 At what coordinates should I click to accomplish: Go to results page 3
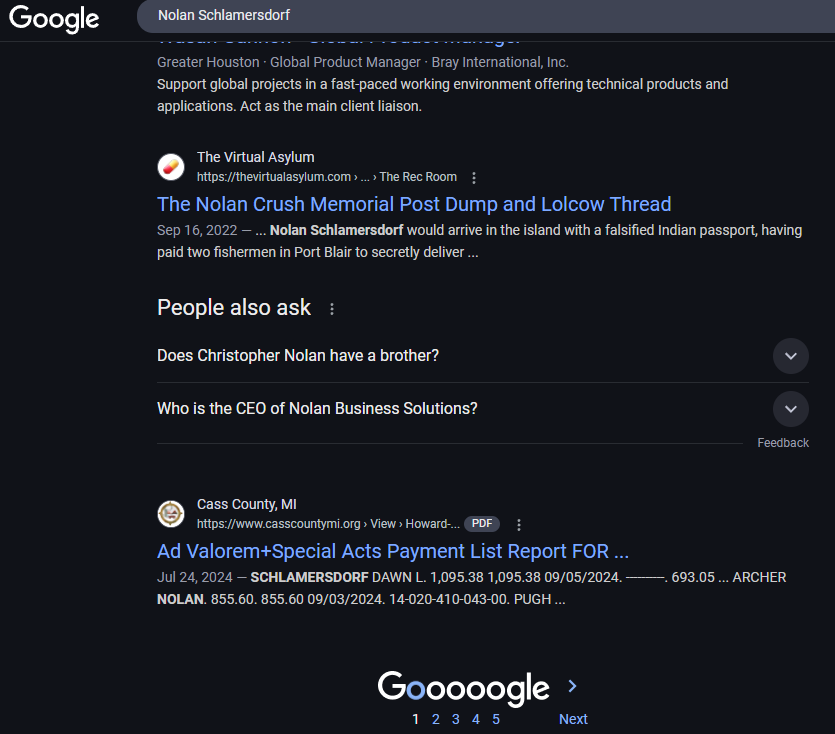pos(455,720)
